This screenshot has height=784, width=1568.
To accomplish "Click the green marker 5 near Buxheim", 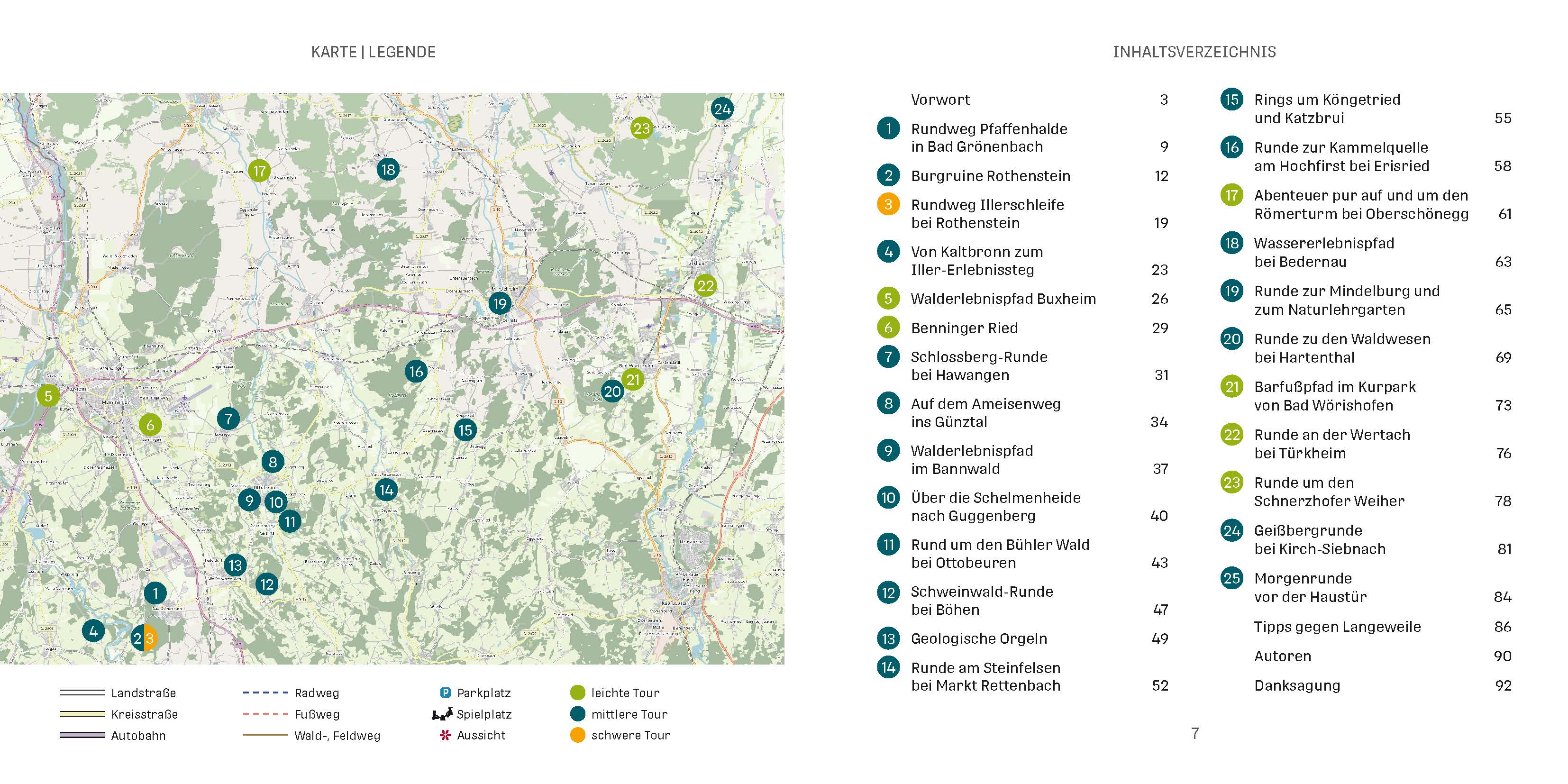I will [x=48, y=396].
